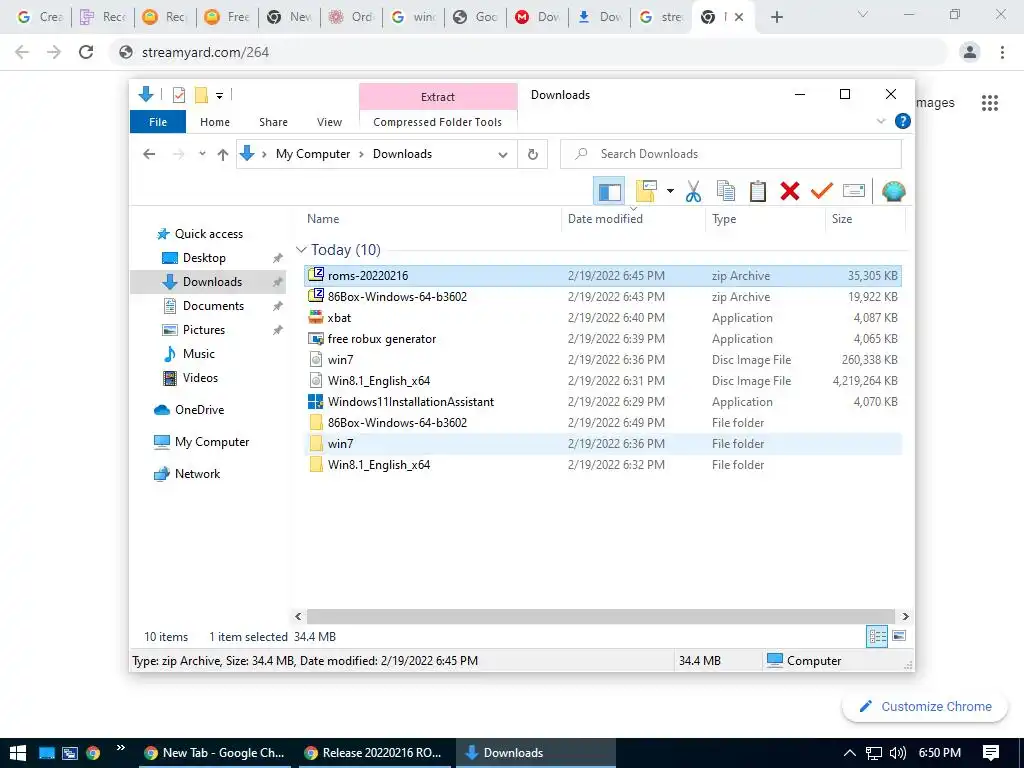This screenshot has height=768, width=1024.
Task: Click the Refresh button next to the address bar
Action: pos(533,154)
